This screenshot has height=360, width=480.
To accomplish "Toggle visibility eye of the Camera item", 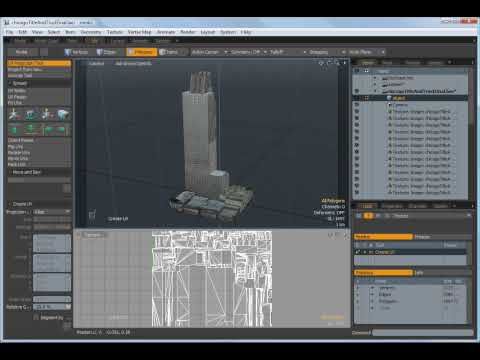I will (357, 105).
